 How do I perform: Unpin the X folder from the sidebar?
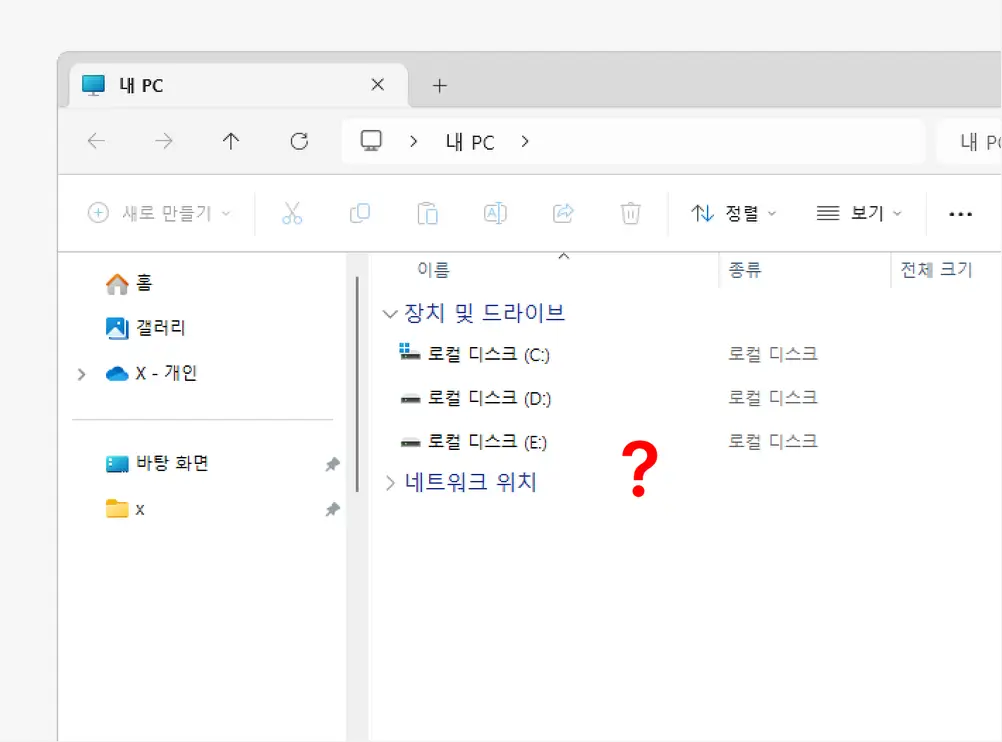332,508
